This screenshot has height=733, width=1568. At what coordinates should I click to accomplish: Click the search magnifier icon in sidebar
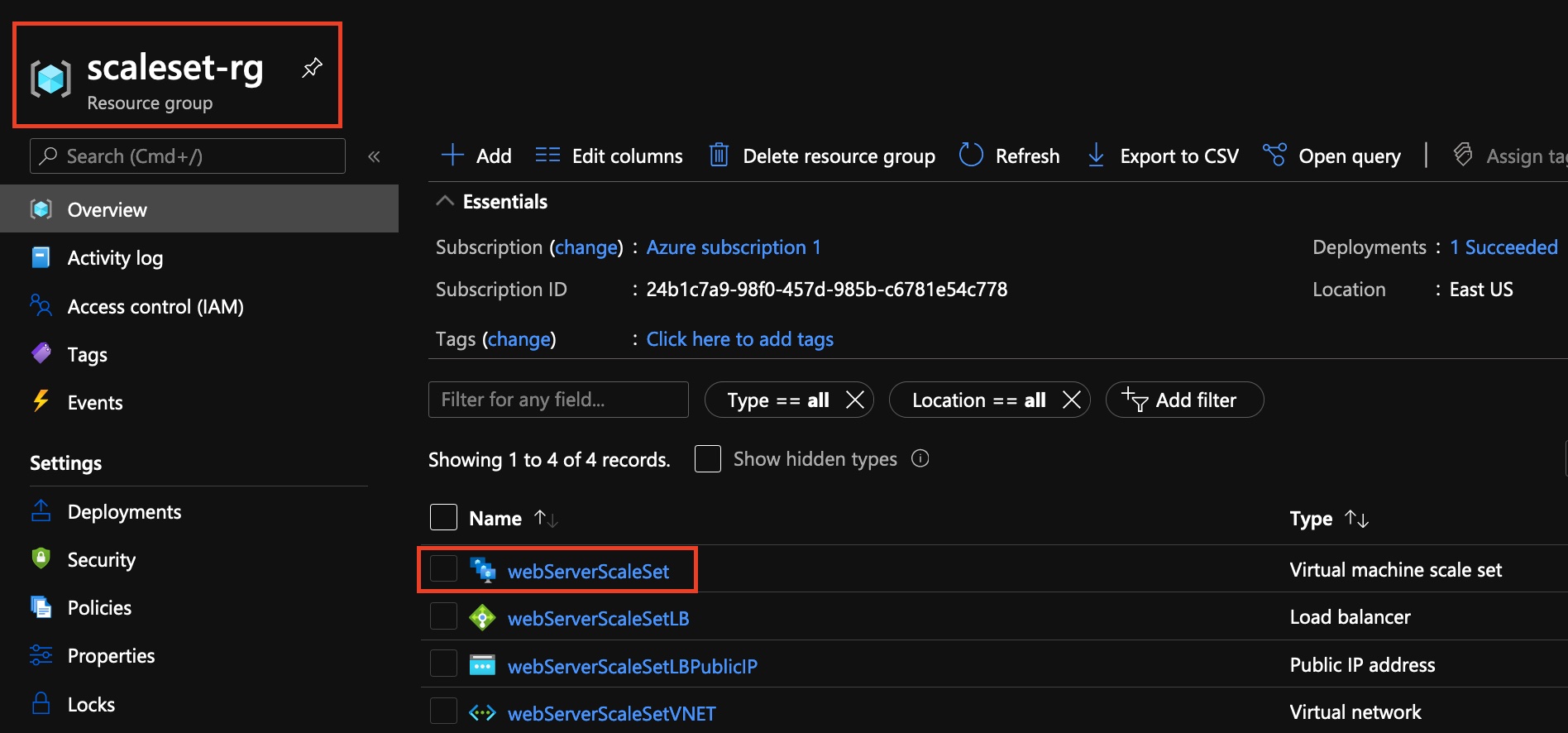[x=49, y=156]
